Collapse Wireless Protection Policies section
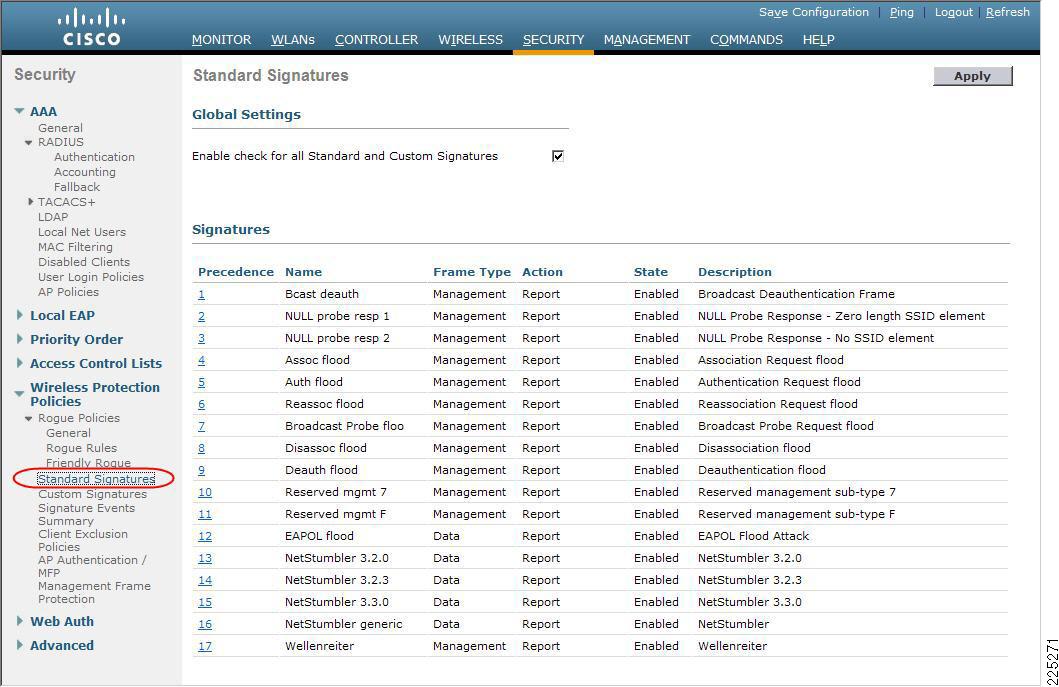This screenshot has height=687, width=1059. (x=20, y=393)
